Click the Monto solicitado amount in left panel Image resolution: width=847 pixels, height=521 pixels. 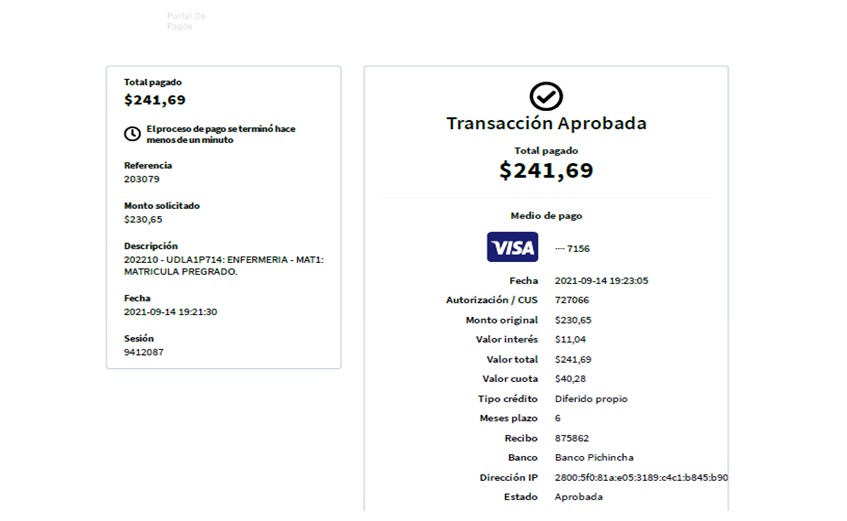click(143, 219)
